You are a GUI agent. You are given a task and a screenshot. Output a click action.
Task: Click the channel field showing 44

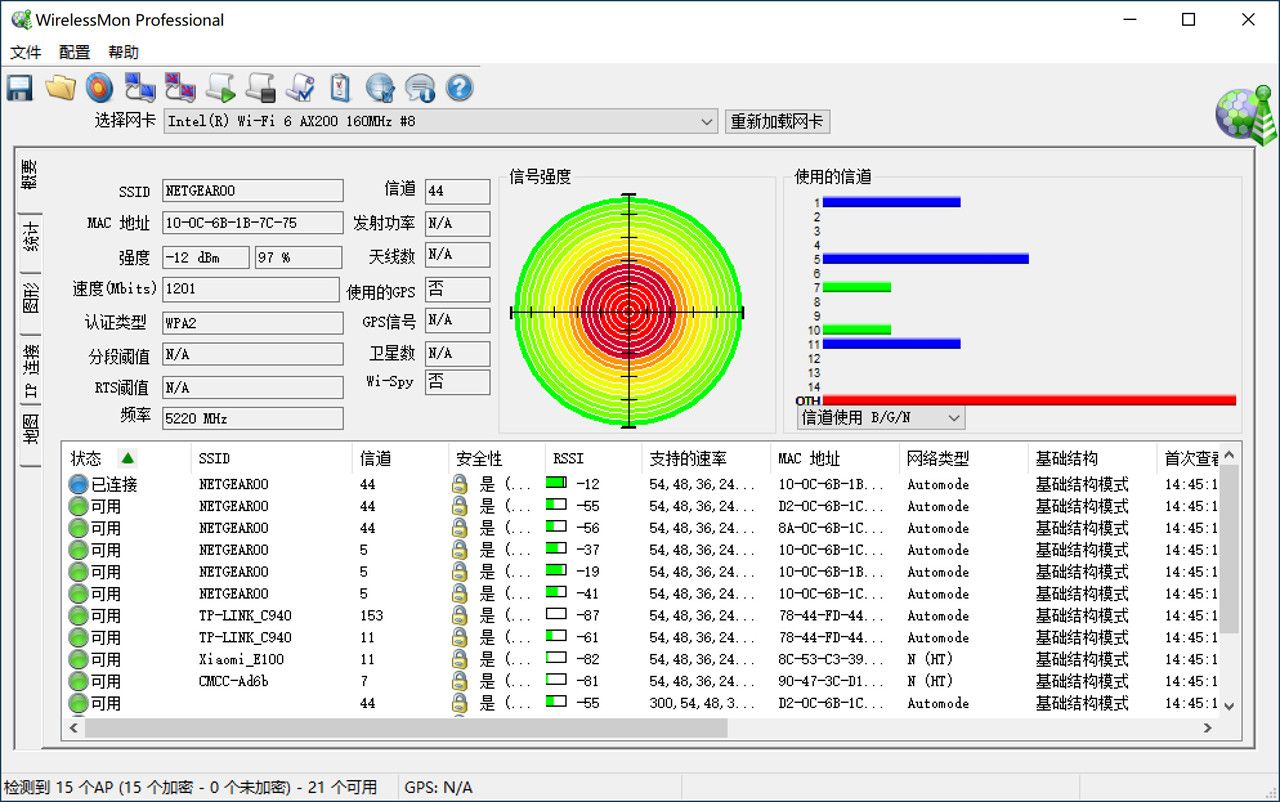pos(457,190)
